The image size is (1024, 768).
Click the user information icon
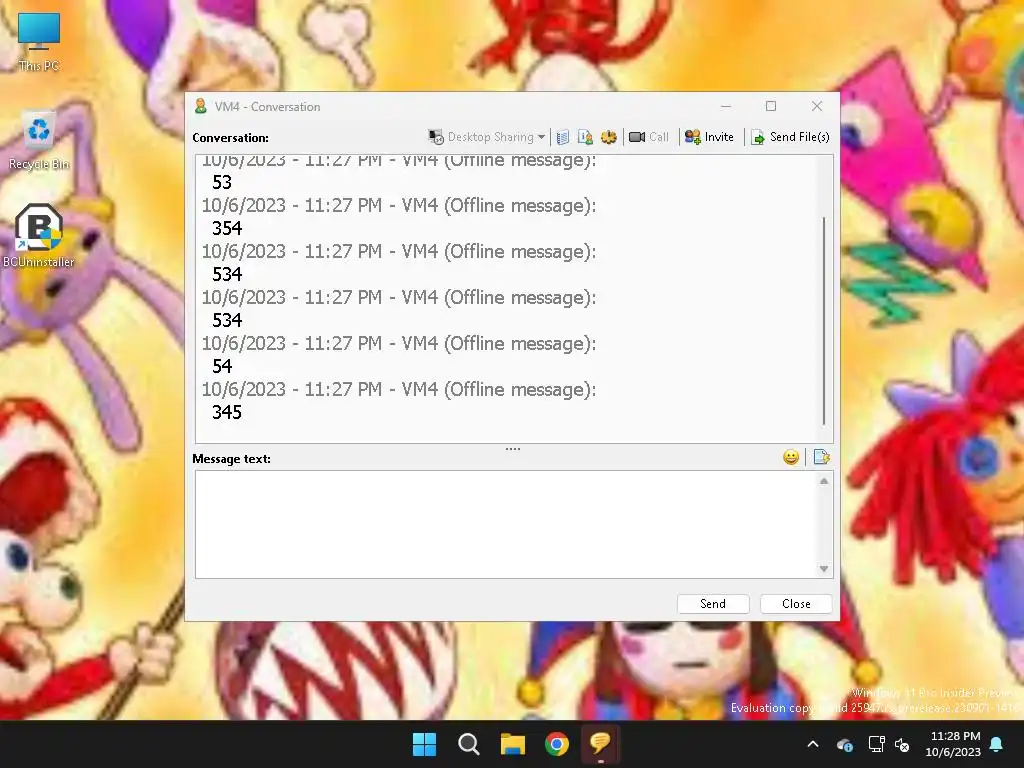pyautogui.click(x=585, y=137)
